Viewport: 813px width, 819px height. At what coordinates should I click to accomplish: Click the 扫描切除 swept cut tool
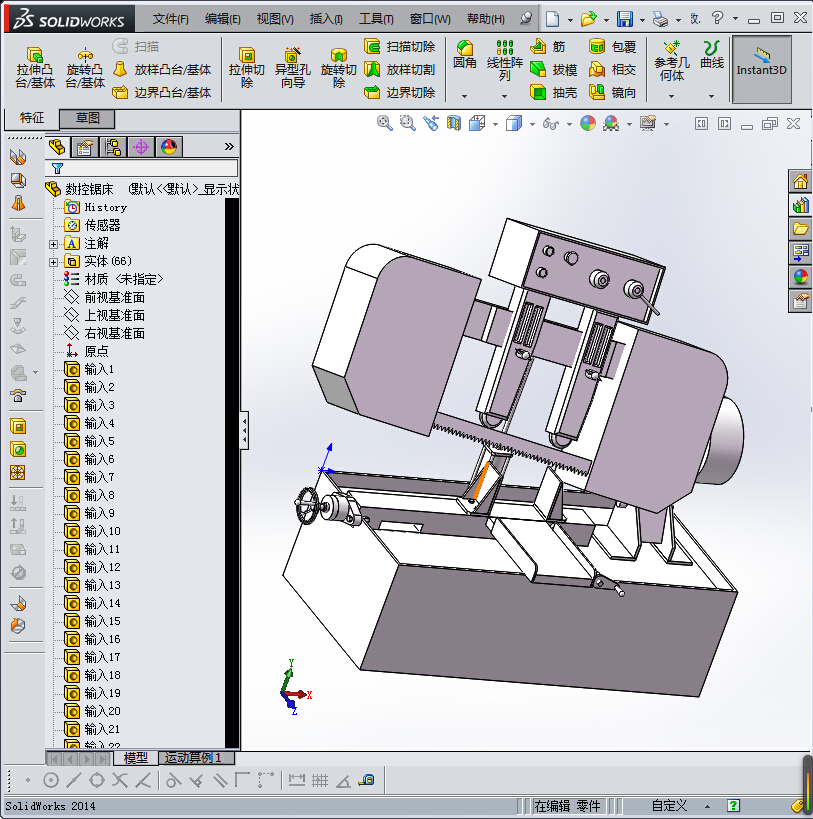coord(400,46)
